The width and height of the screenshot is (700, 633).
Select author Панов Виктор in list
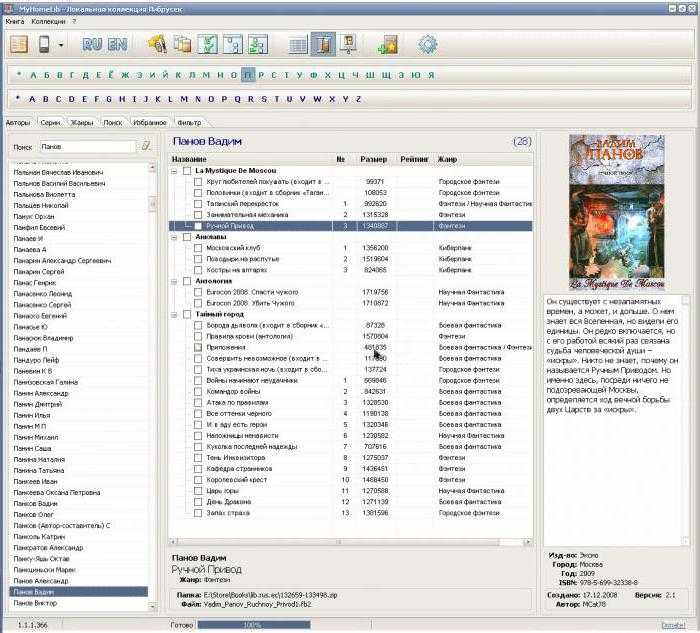tap(35, 603)
